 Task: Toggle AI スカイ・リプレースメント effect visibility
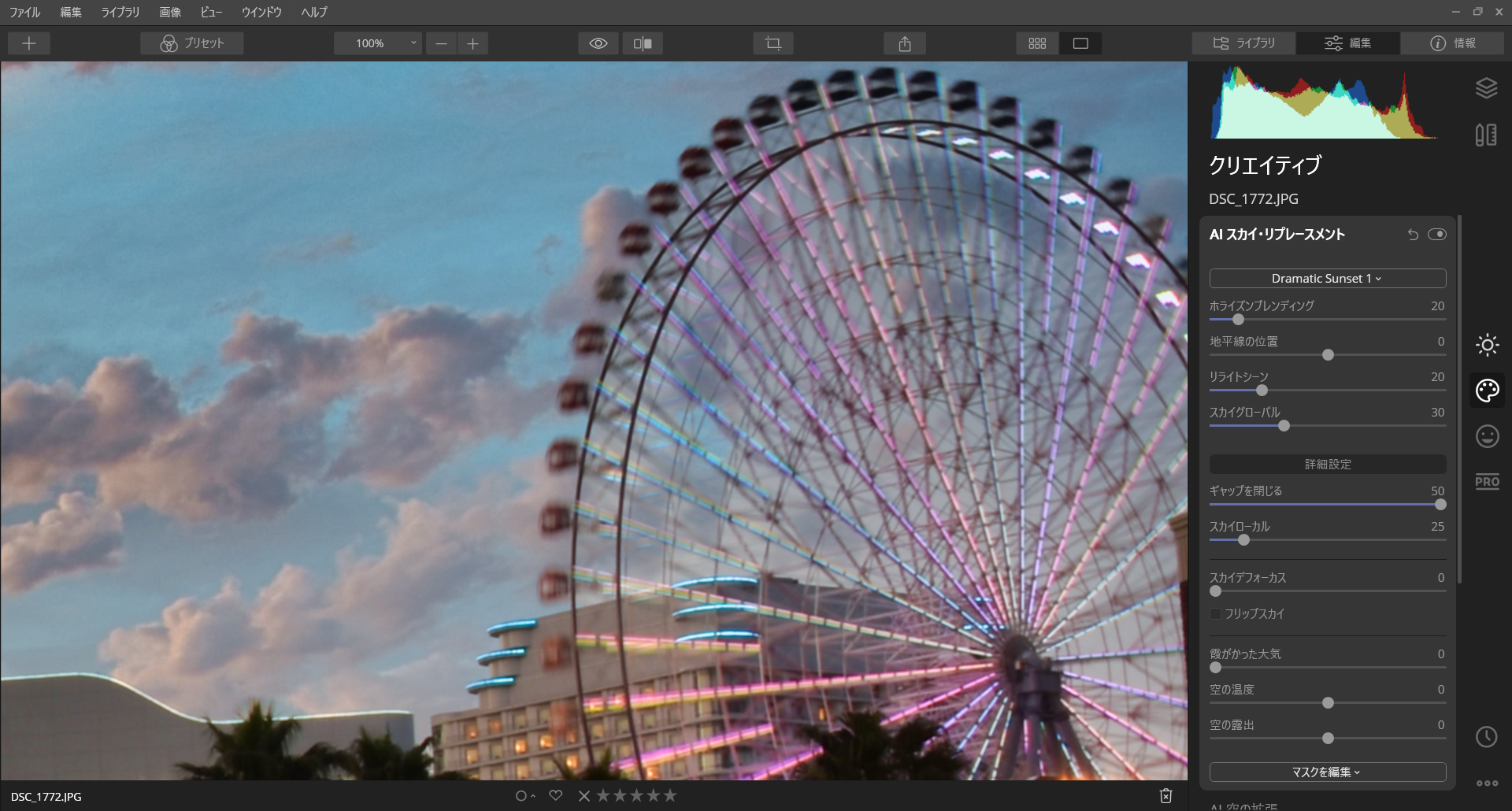click(1437, 235)
